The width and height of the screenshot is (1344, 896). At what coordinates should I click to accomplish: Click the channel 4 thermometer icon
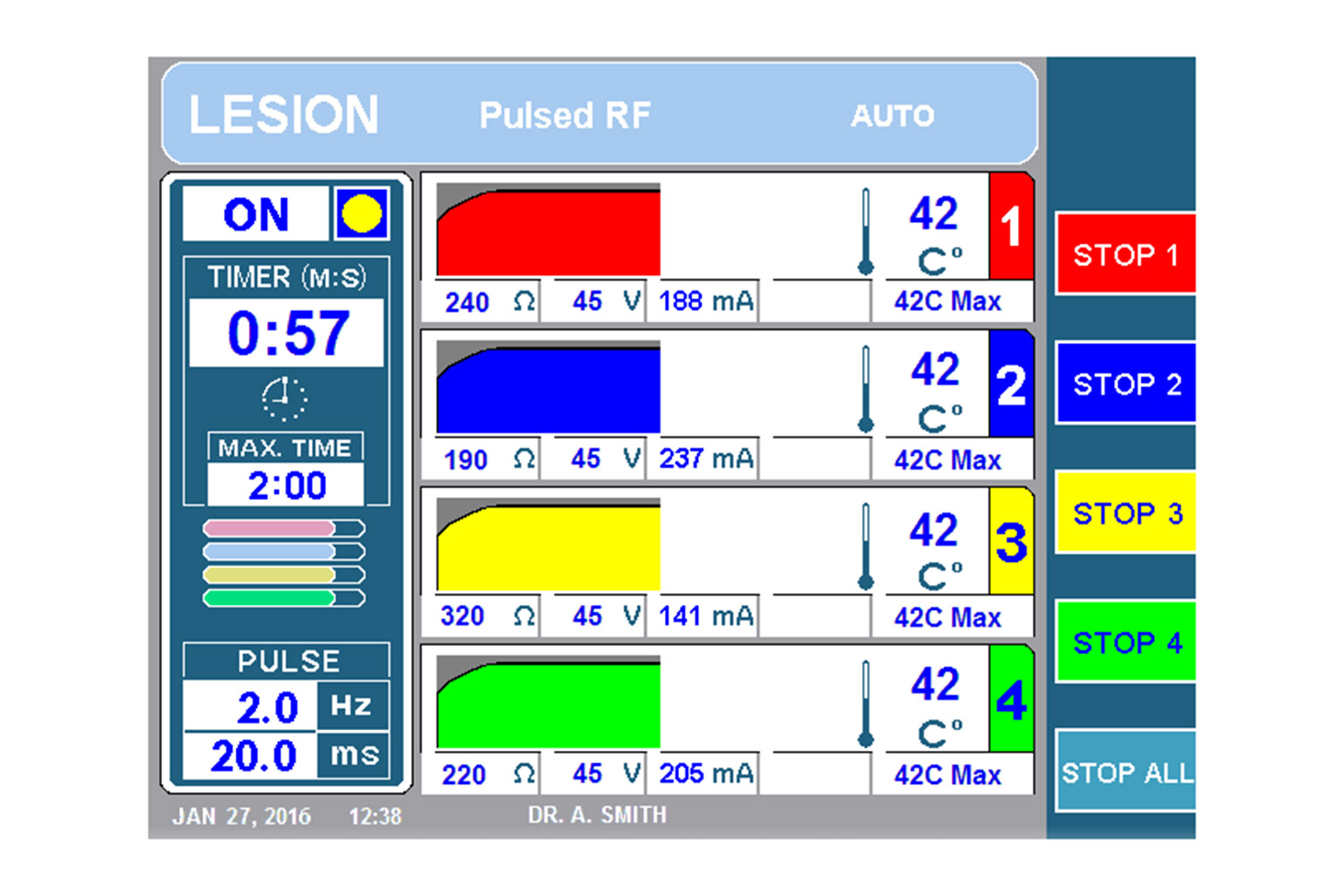(866, 704)
